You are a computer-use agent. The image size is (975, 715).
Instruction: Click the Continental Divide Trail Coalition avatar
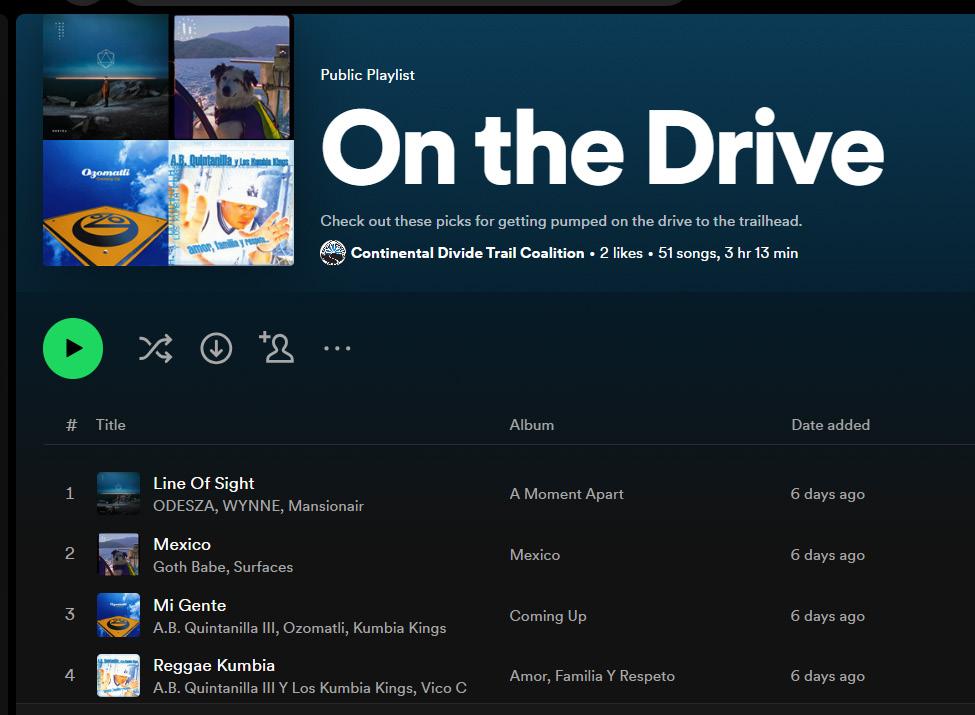333,253
